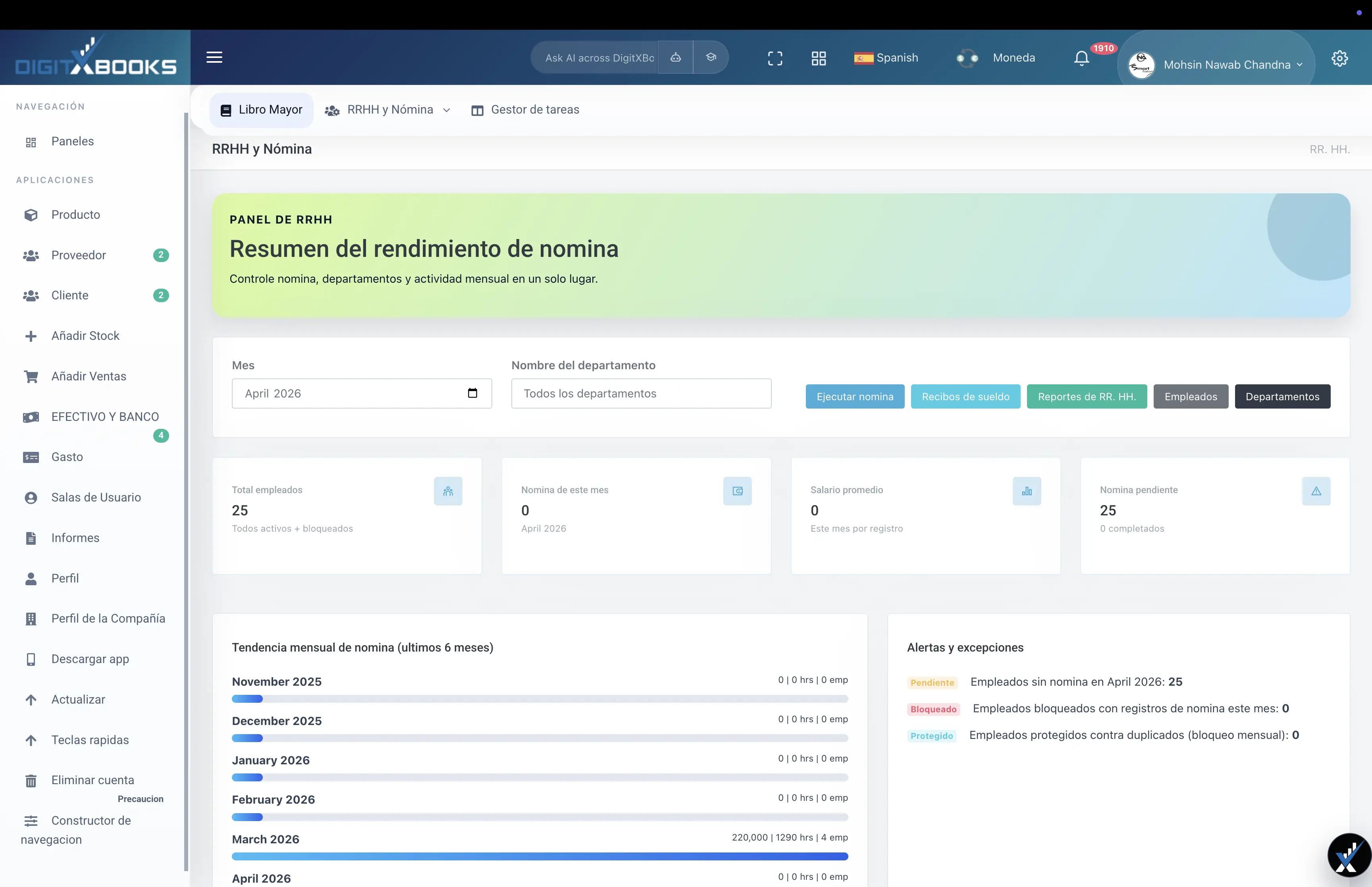Open notifications showing 1910 alerts
Screen dimensions: 1372x887
pos(1081,58)
